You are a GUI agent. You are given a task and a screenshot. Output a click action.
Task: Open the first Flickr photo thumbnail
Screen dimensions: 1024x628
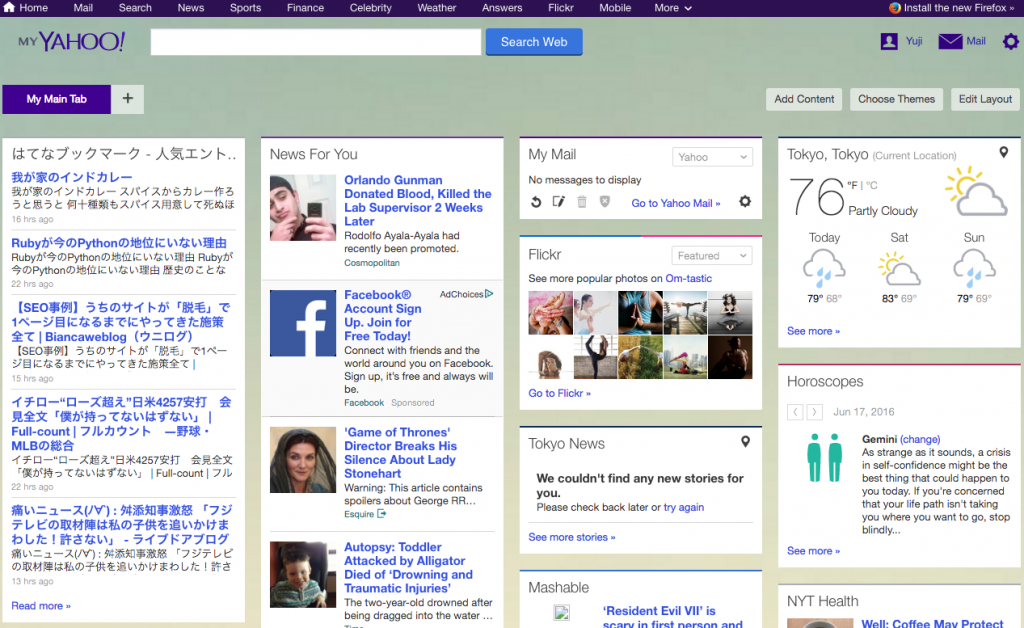click(x=549, y=299)
